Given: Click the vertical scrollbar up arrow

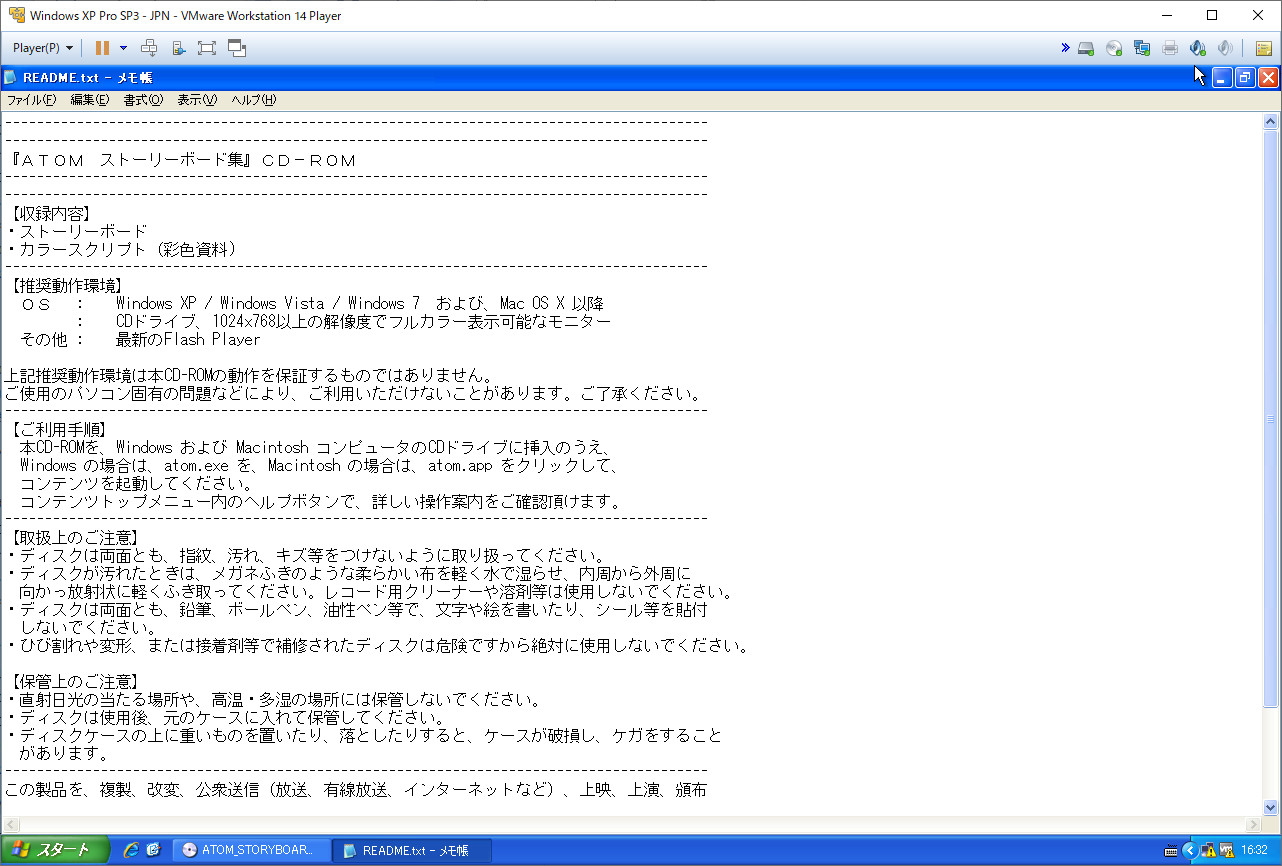Looking at the screenshot, I should [1271, 121].
